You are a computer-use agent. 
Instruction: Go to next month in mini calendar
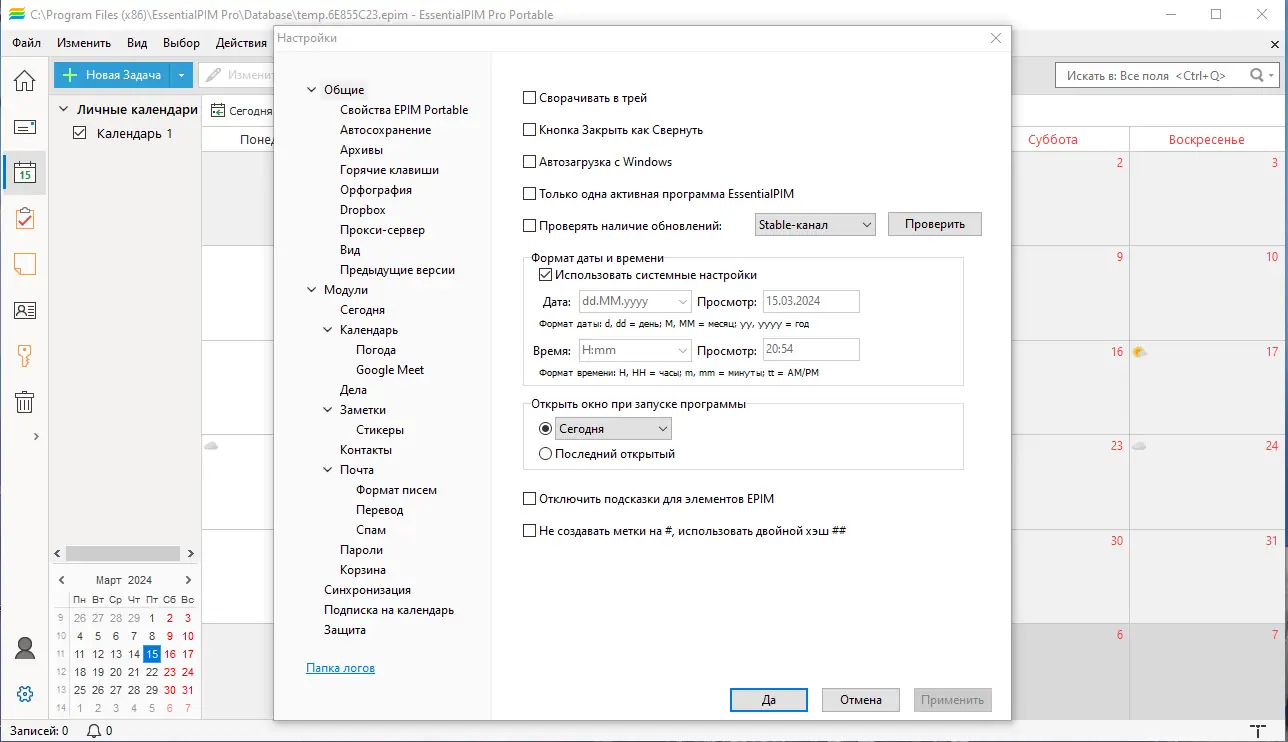[188, 580]
